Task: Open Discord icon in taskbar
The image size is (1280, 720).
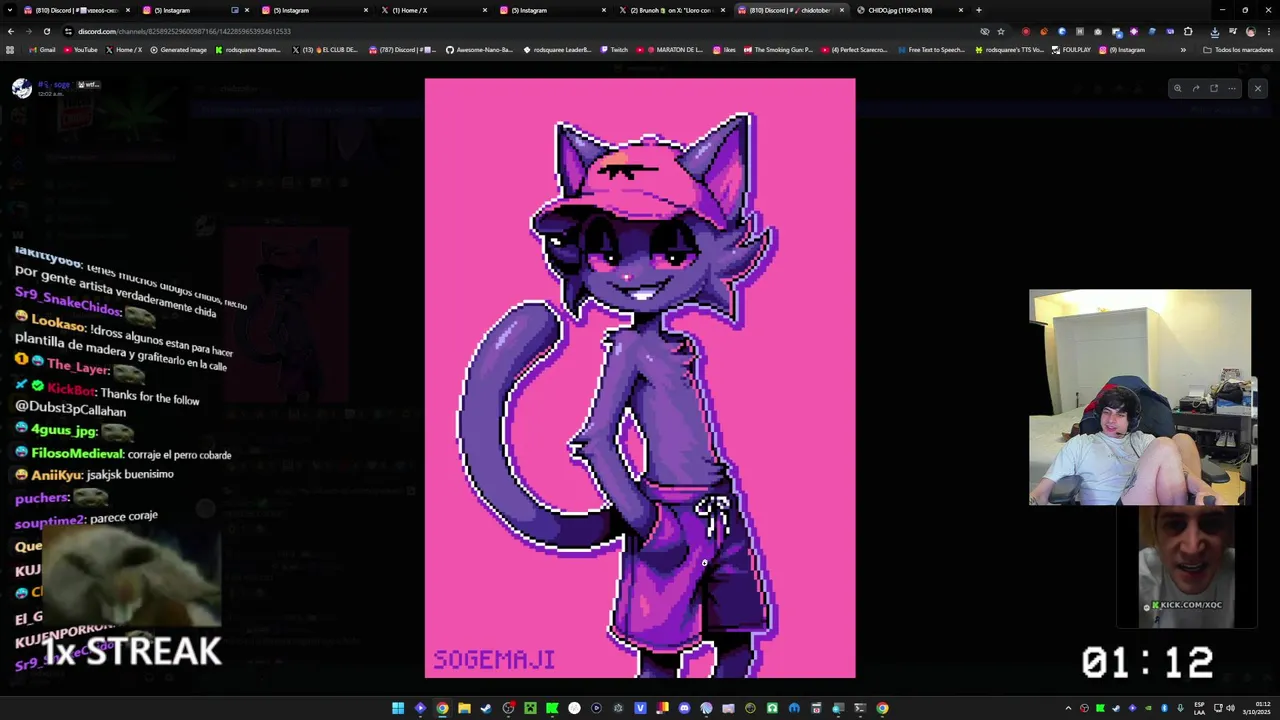Action: [x=684, y=708]
